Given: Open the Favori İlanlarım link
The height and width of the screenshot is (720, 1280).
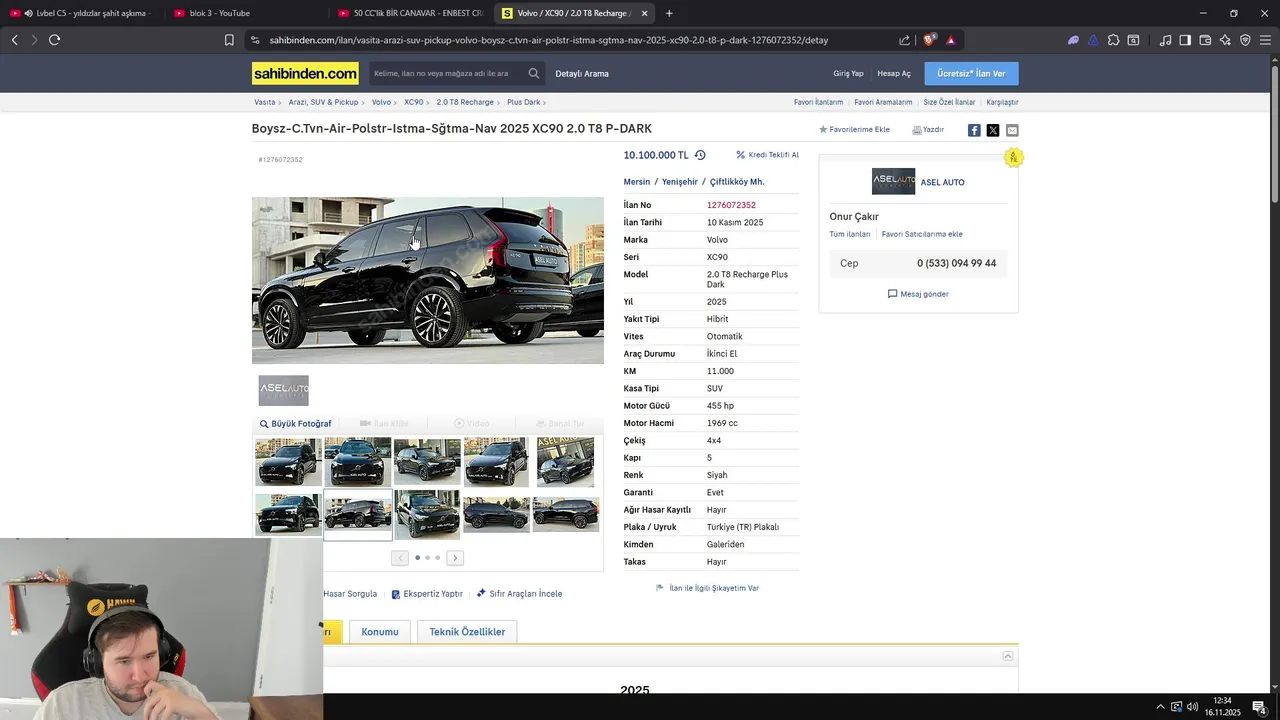Looking at the screenshot, I should pos(818,102).
